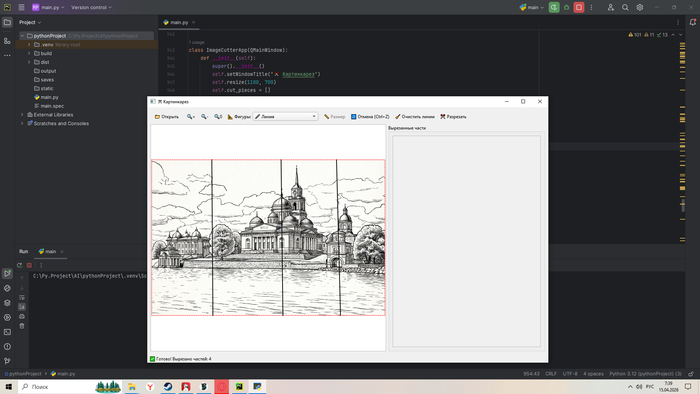Stop the running main program in PyCharm
Viewport: 700px width, 394px height.
579,7
